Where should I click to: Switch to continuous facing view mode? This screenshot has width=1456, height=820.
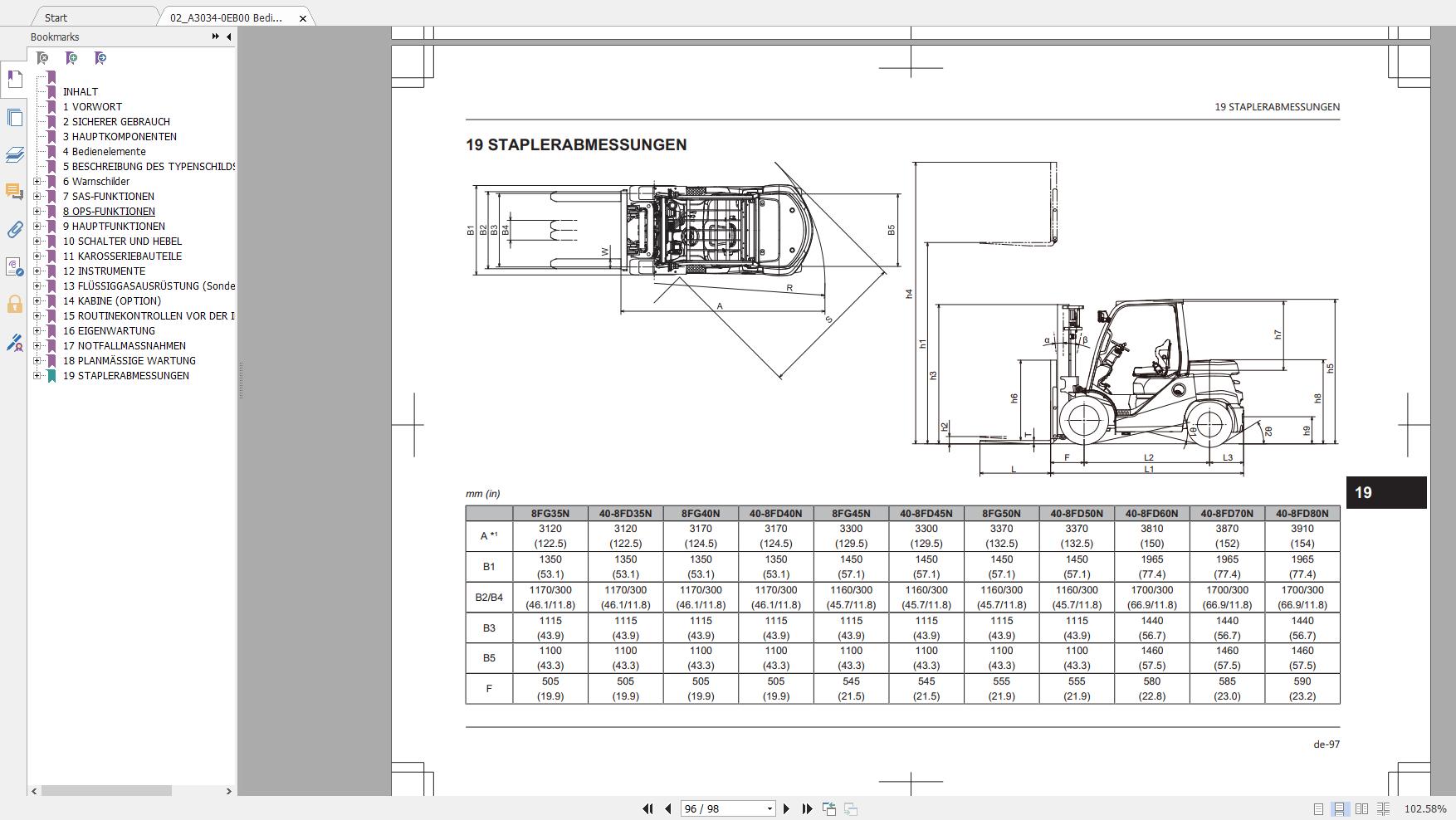pyautogui.click(x=1383, y=808)
